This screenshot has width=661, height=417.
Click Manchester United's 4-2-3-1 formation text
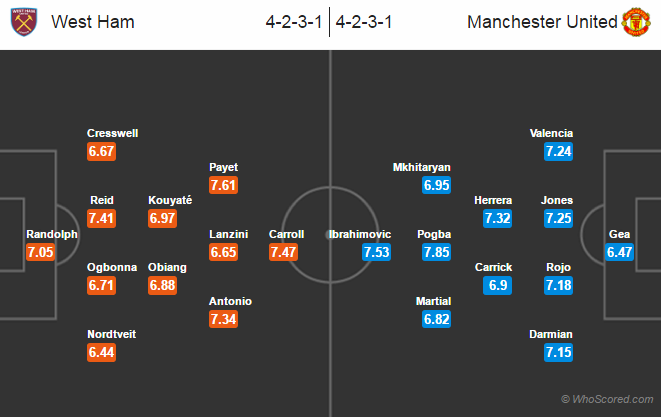click(364, 22)
